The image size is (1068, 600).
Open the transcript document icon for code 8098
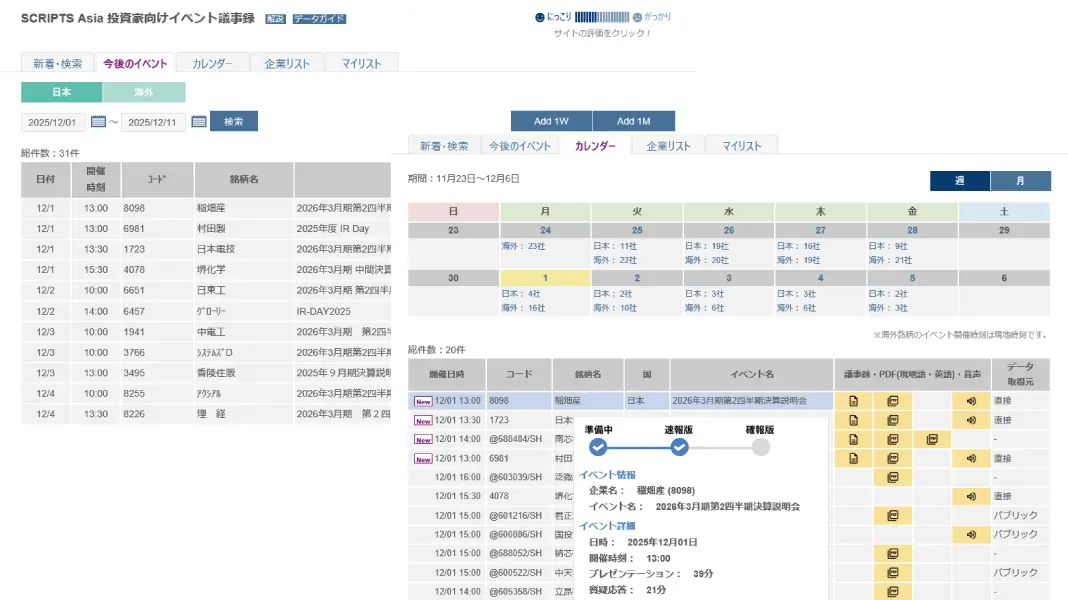853,401
